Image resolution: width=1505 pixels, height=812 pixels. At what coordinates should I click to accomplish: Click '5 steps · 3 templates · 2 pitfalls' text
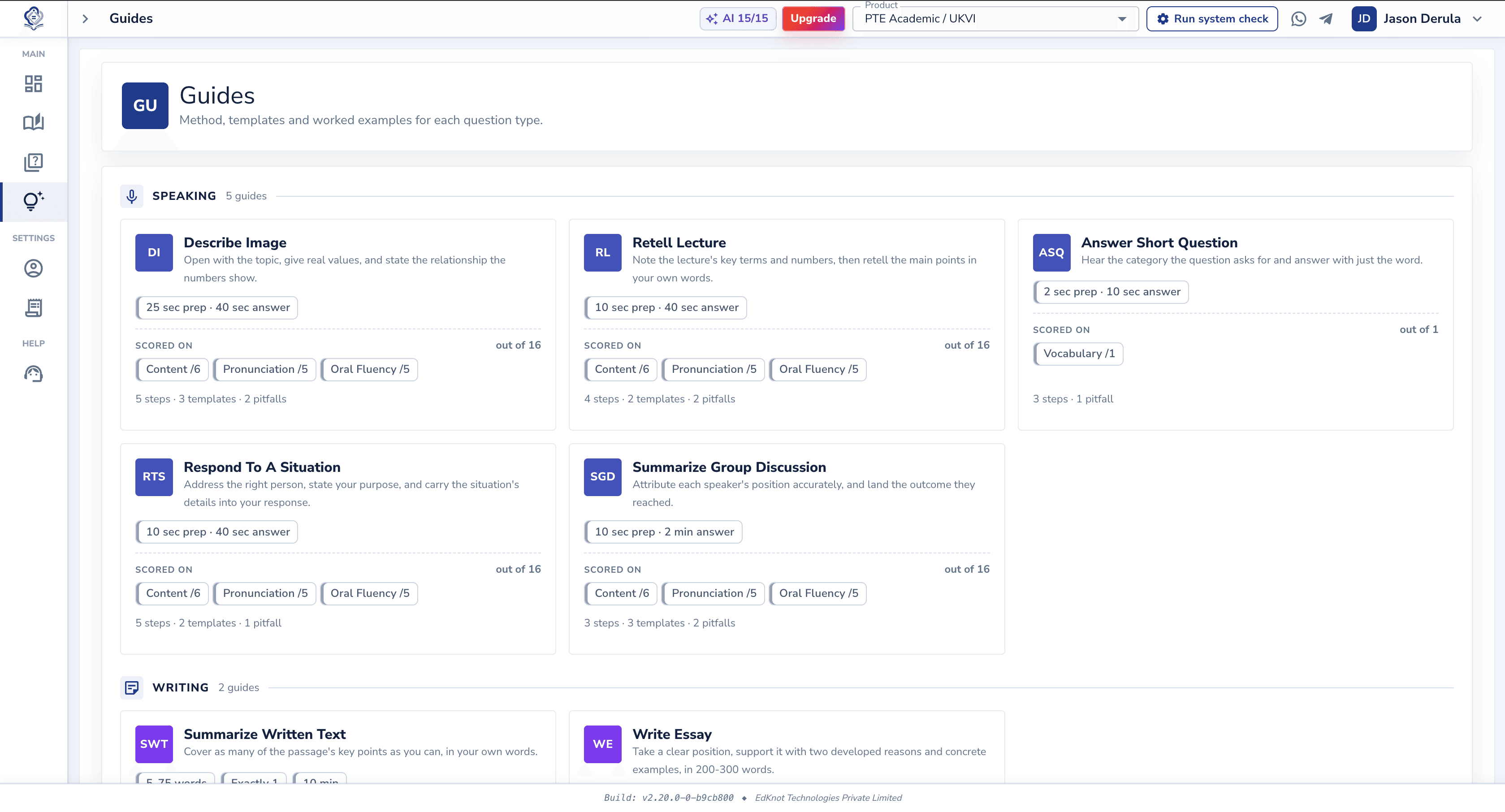(211, 399)
